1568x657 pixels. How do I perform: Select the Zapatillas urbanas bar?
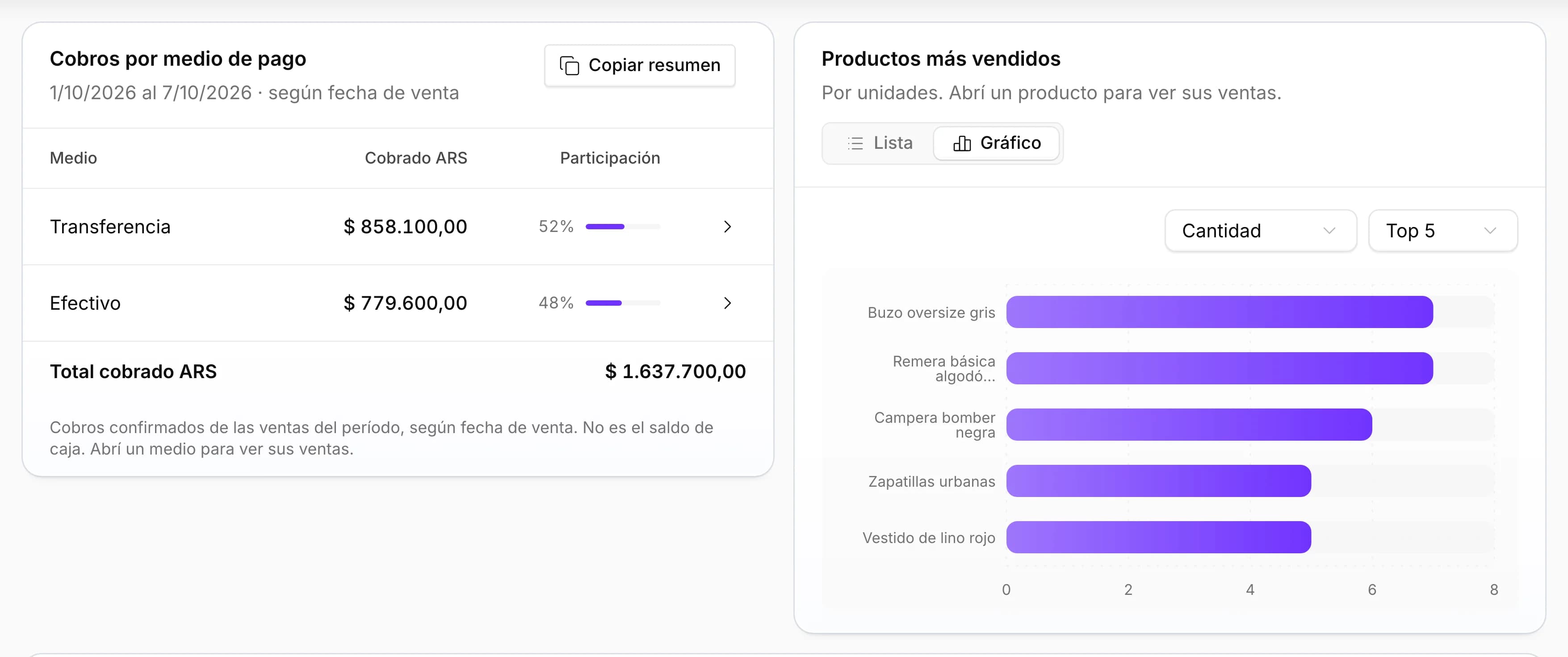(x=1158, y=481)
